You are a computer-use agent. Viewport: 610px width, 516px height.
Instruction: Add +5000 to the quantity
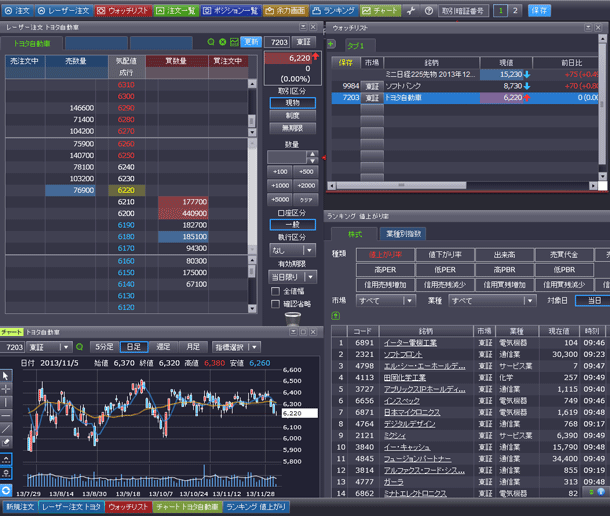pos(280,200)
